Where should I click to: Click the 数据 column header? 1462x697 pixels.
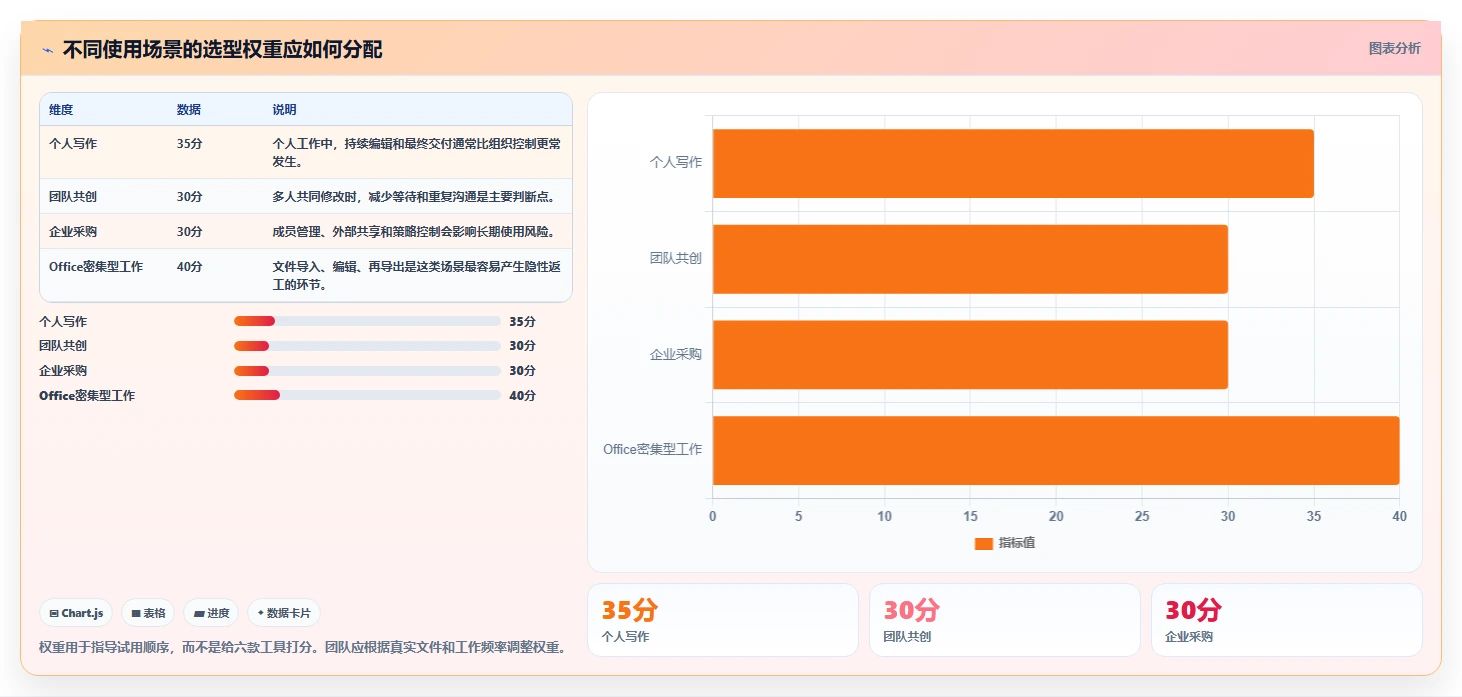189,110
